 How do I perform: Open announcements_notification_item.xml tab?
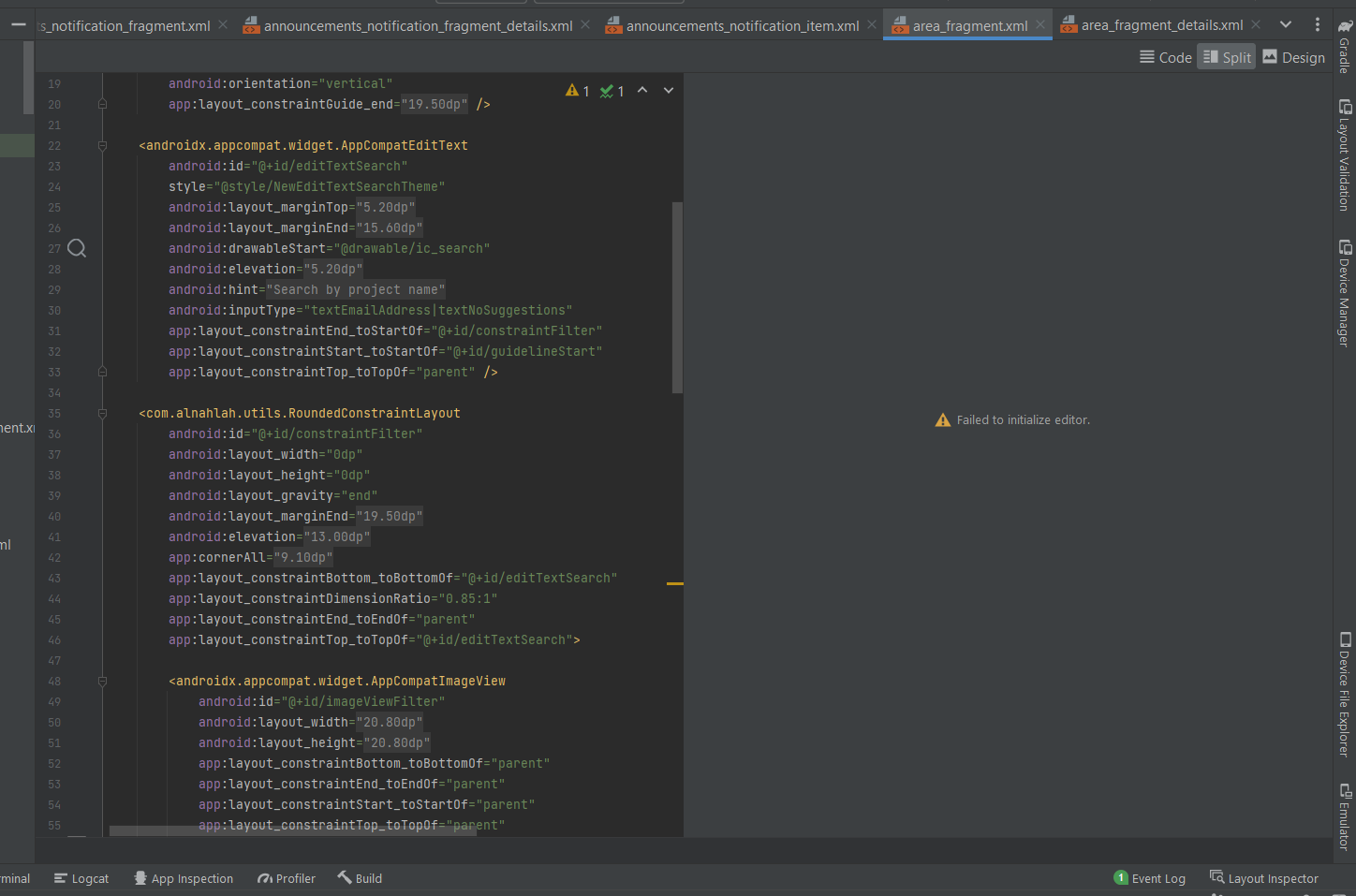tap(742, 25)
